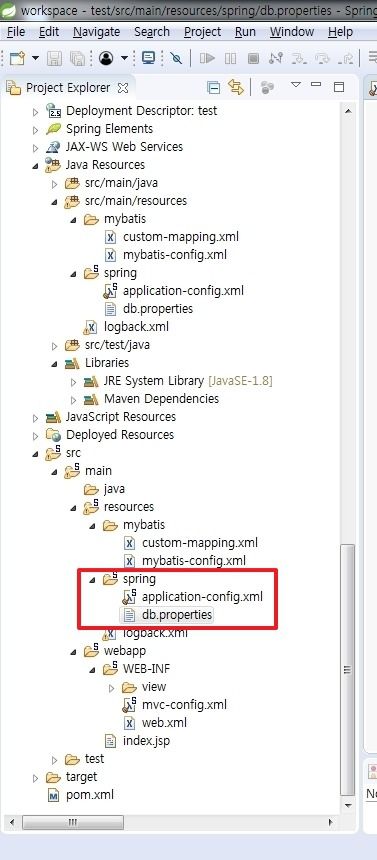Open the Run menu
This screenshot has width=377, height=860.
coord(245,32)
